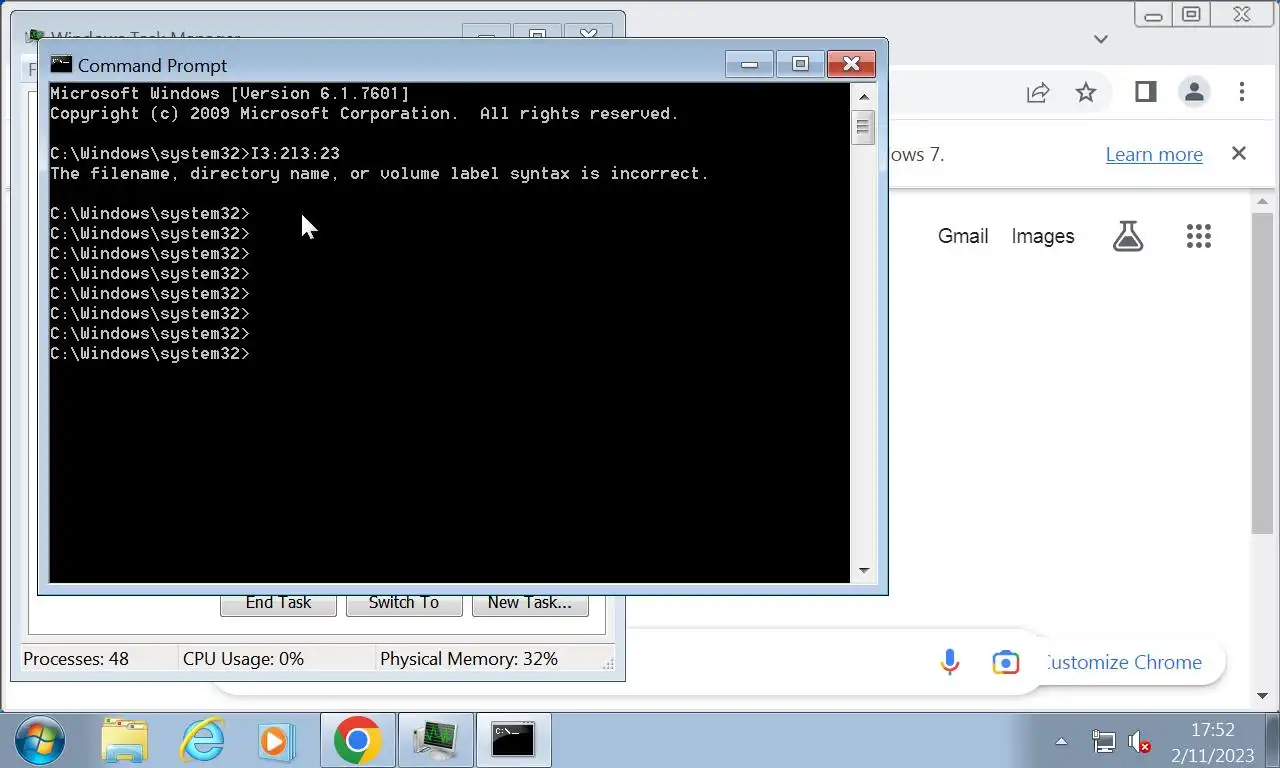The height and width of the screenshot is (768, 1280).
Task: Switch to Task Manager in the taskbar
Action: click(435, 741)
